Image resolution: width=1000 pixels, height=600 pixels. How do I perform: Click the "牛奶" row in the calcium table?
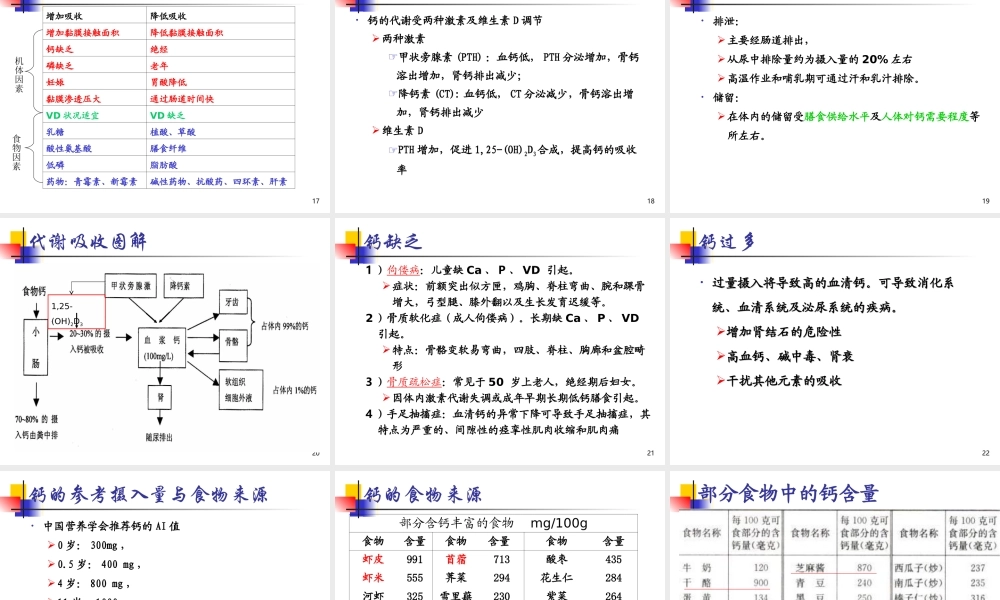pos(697,565)
